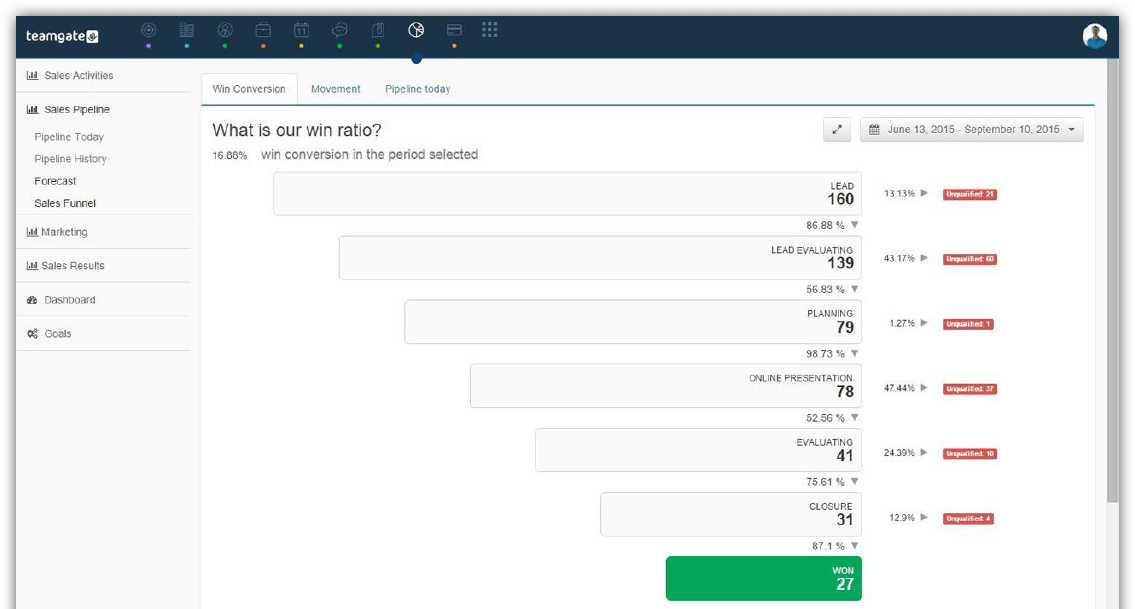Click the down arrow next to 87.1 %
This screenshot has height=609, width=1135.
click(855, 545)
